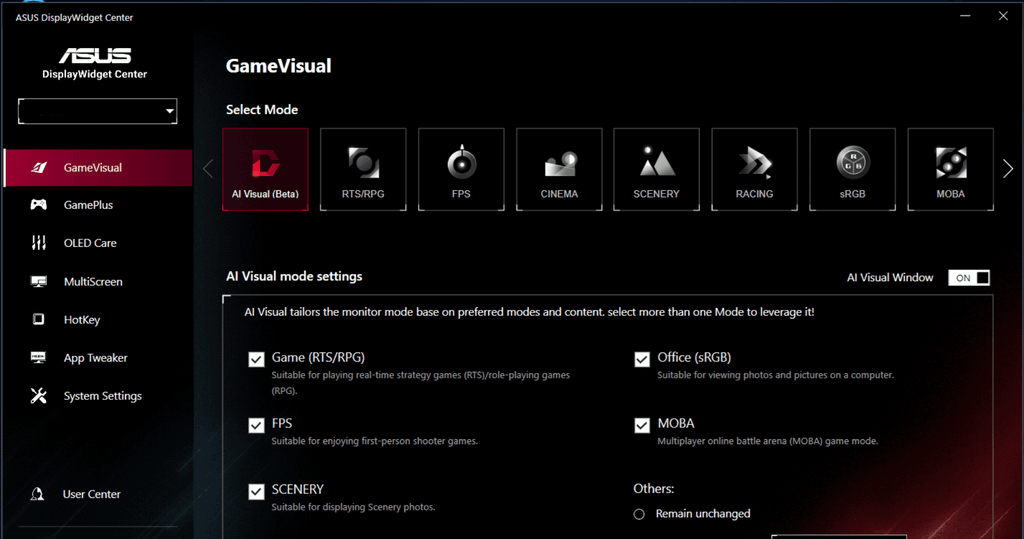Go to the OLED Care section
Screen dimensions: 1024x539
[98, 243]
